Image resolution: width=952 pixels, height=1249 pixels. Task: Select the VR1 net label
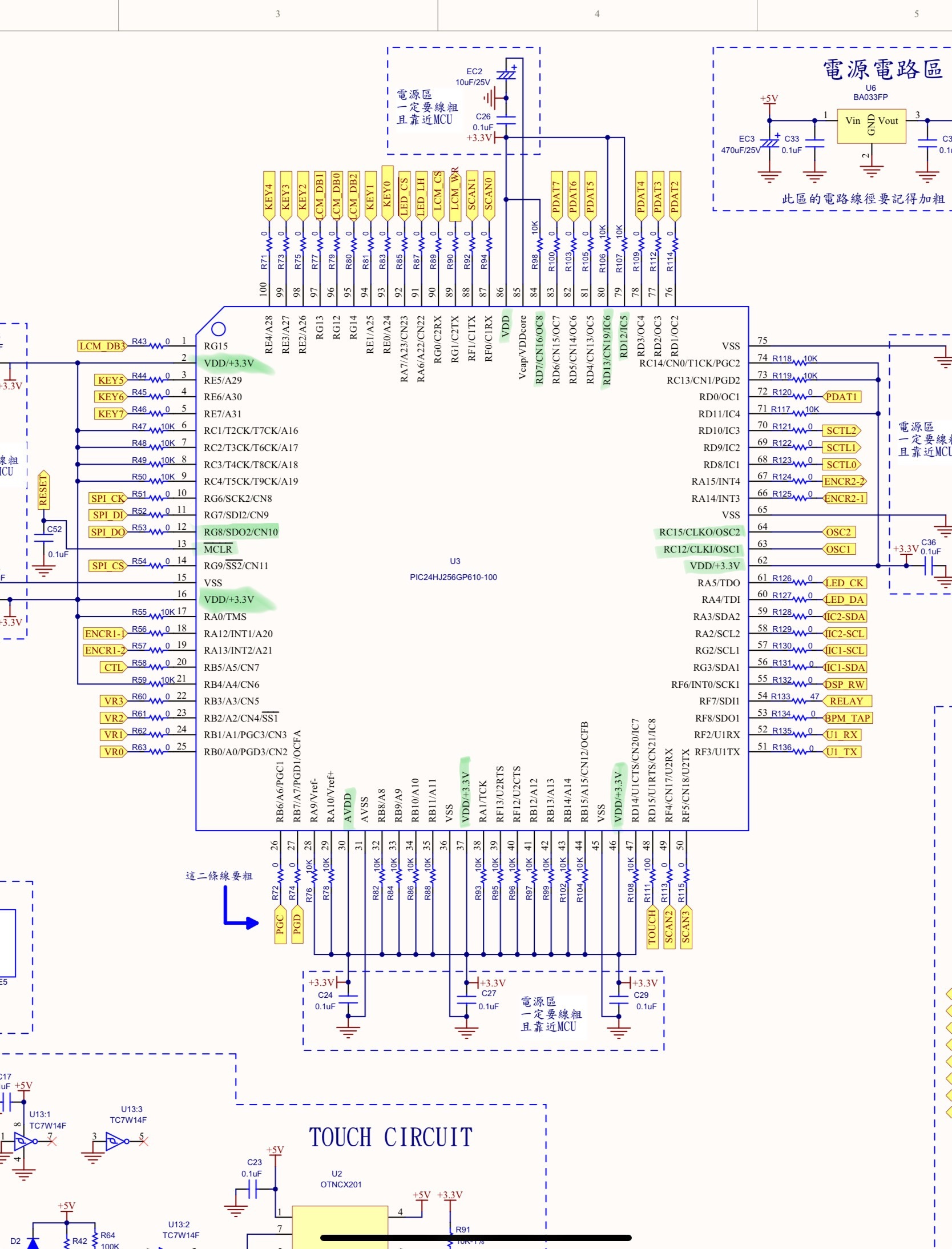pyautogui.click(x=113, y=735)
